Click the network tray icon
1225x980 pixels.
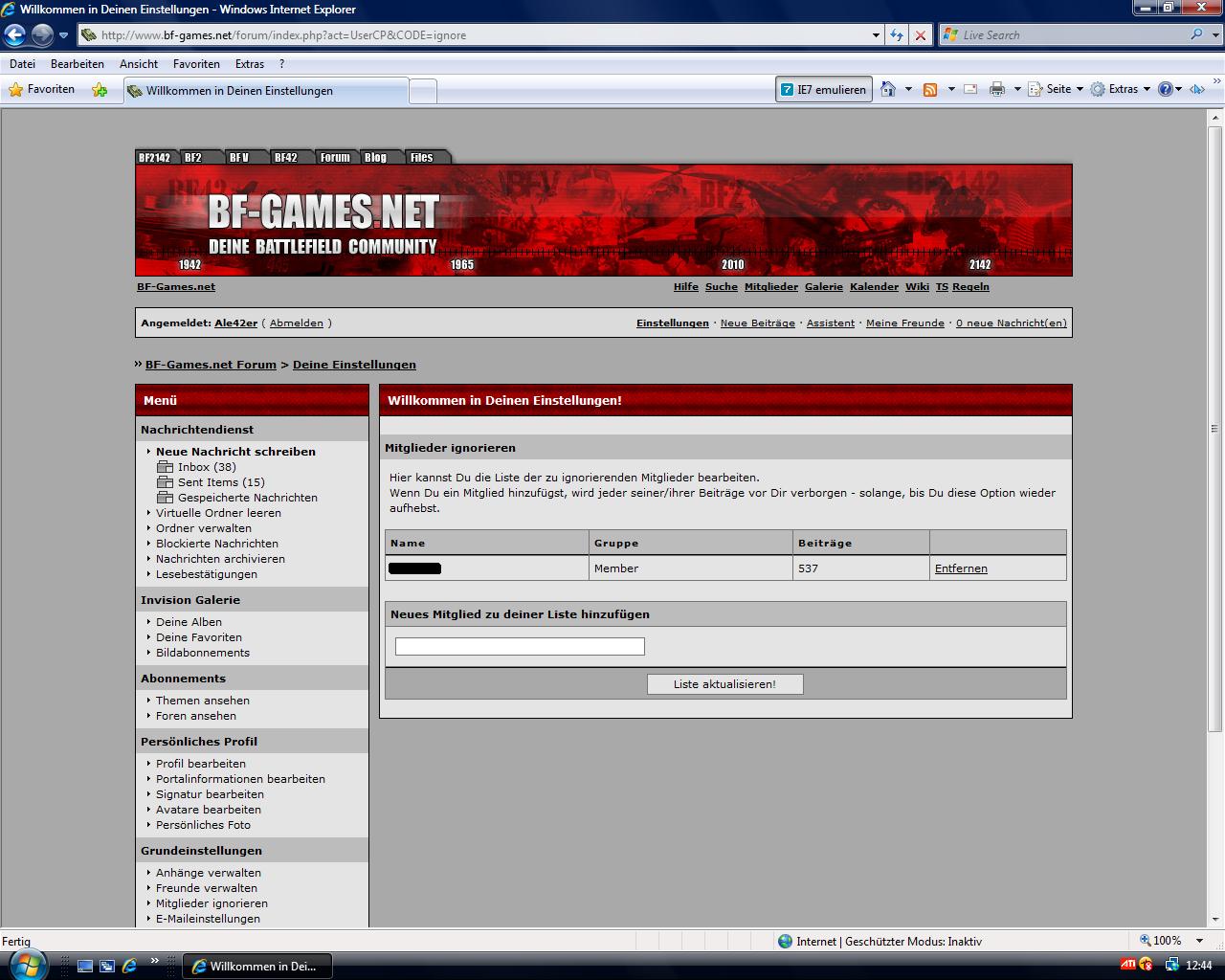(1171, 965)
